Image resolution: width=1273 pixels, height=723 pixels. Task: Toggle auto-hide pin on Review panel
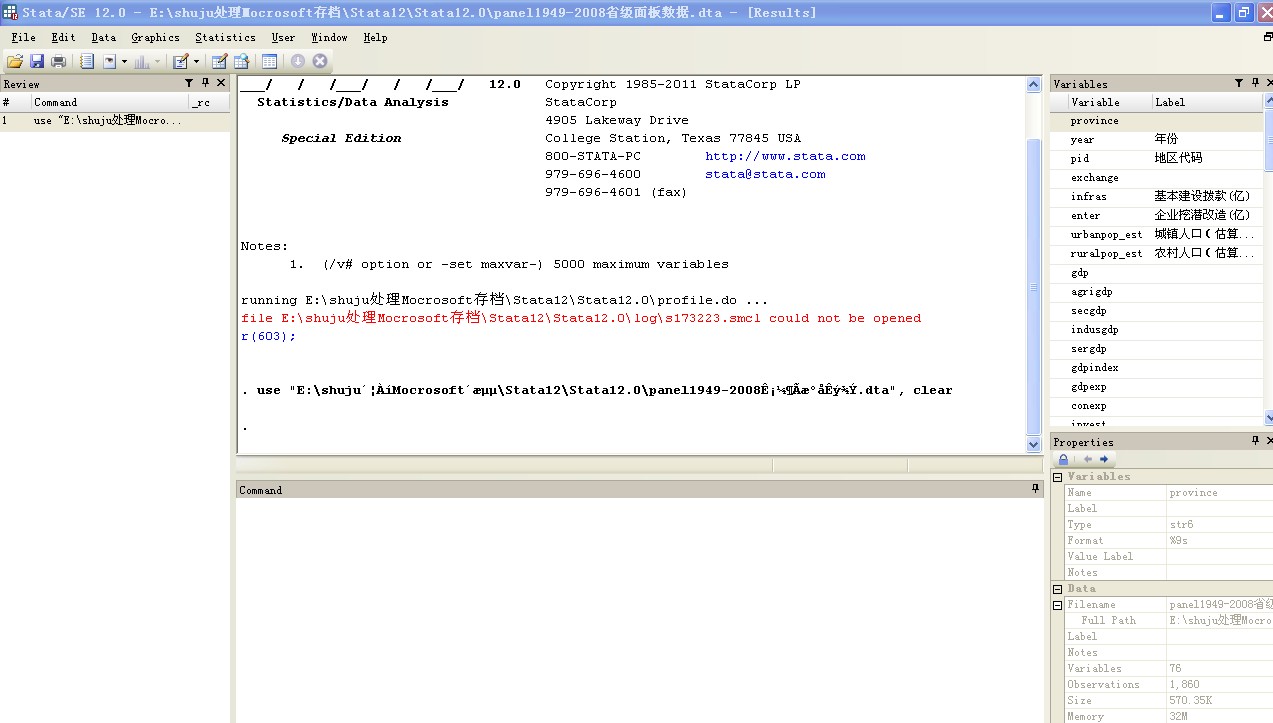pyautogui.click(x=205, y=83)
